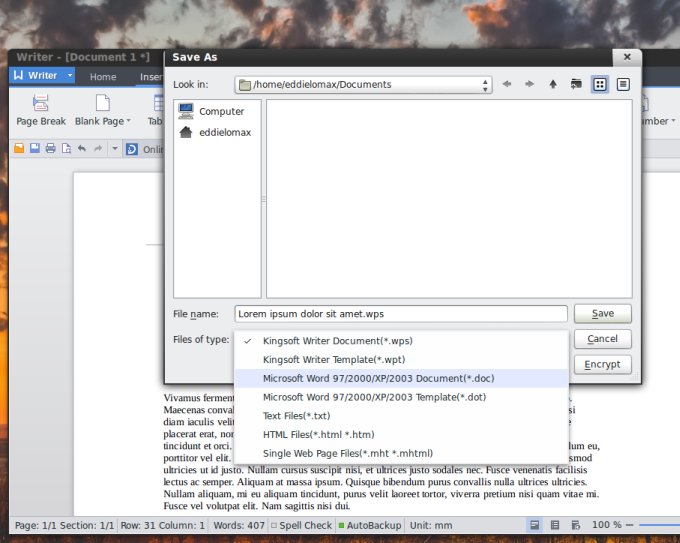Go up to parent directory
This screenshot has height=543, width=680.
point(553,84)
